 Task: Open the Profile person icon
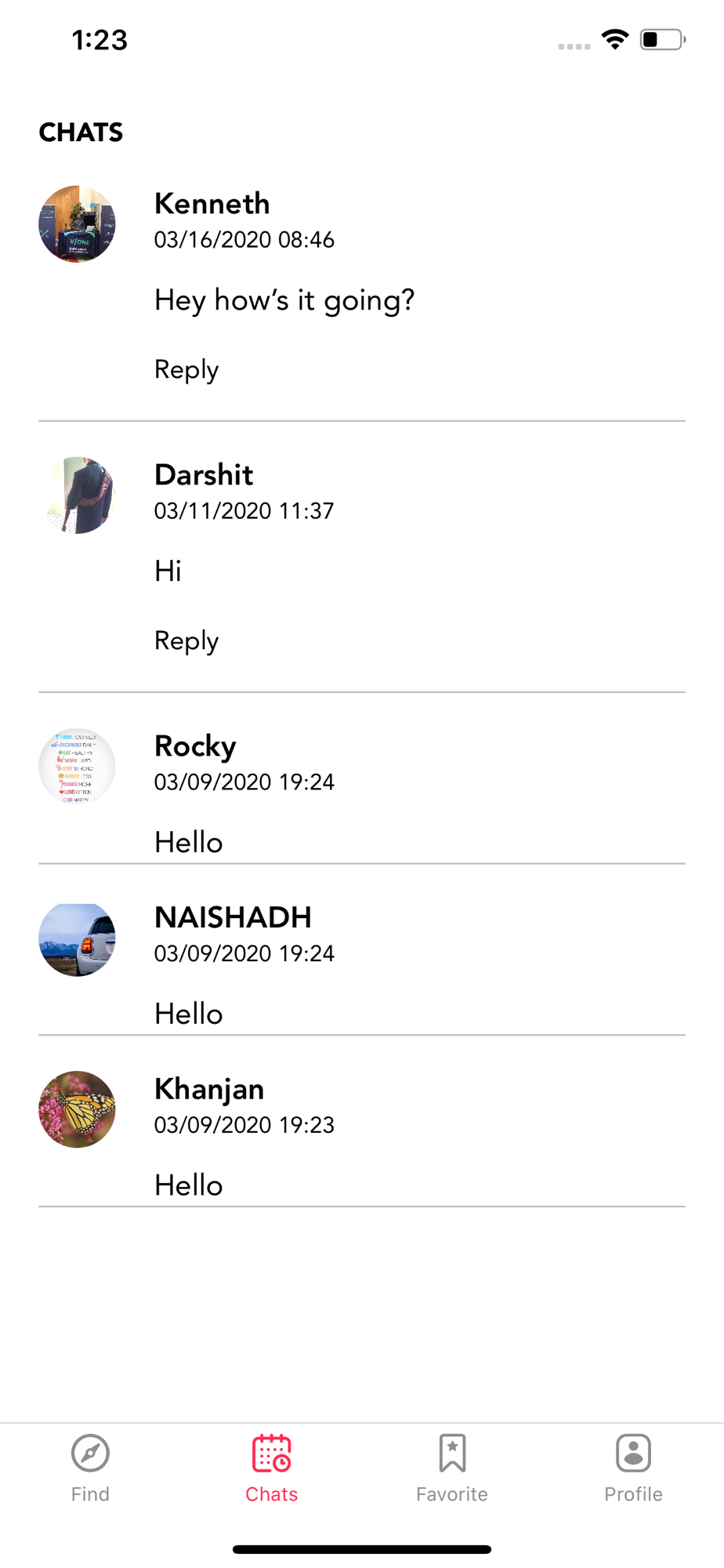pyautogui.click(x=633, y=1453)
